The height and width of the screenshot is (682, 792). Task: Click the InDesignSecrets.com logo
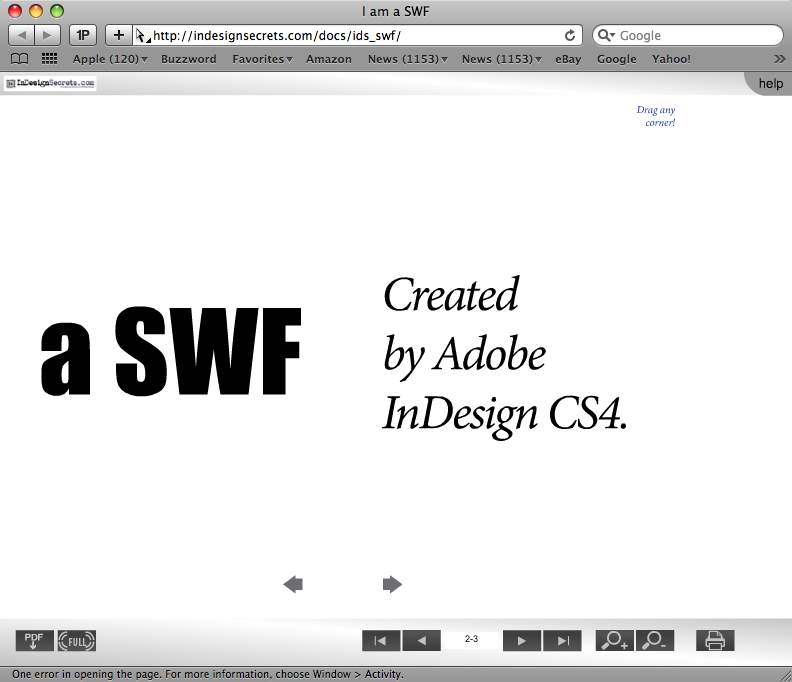(x=51, y=83)
